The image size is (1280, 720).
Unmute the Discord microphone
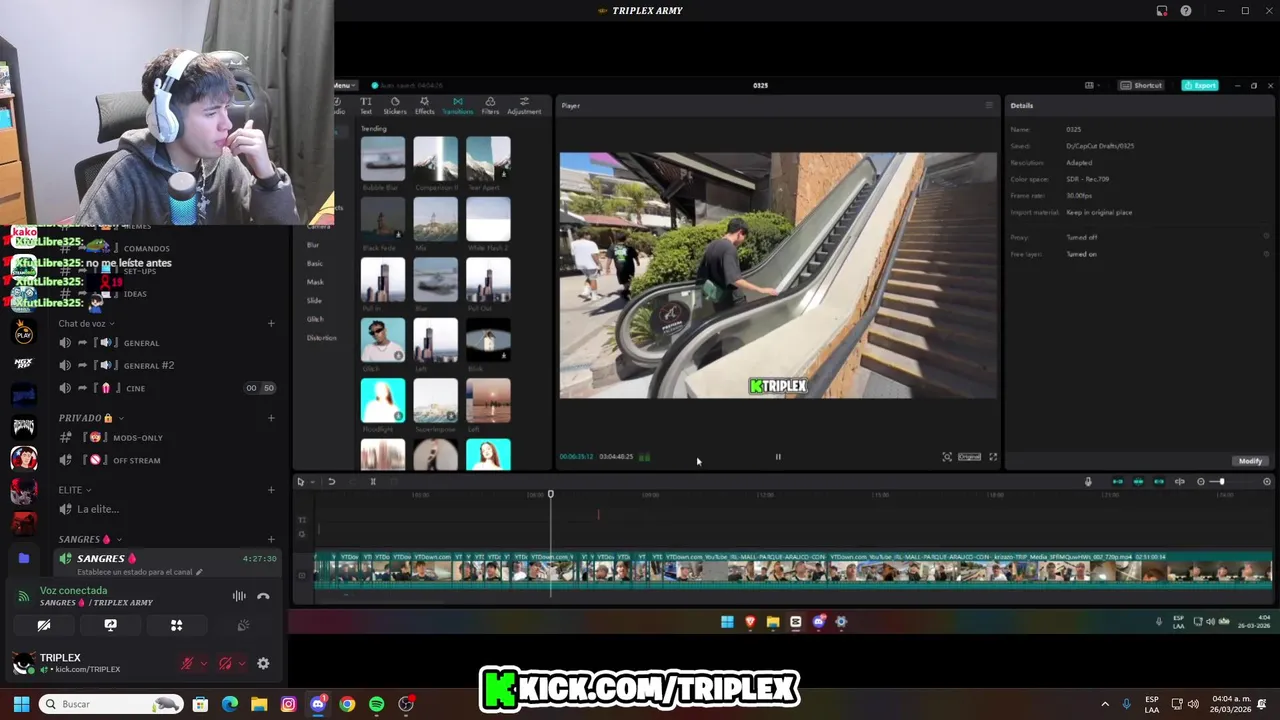click(187, 664)
